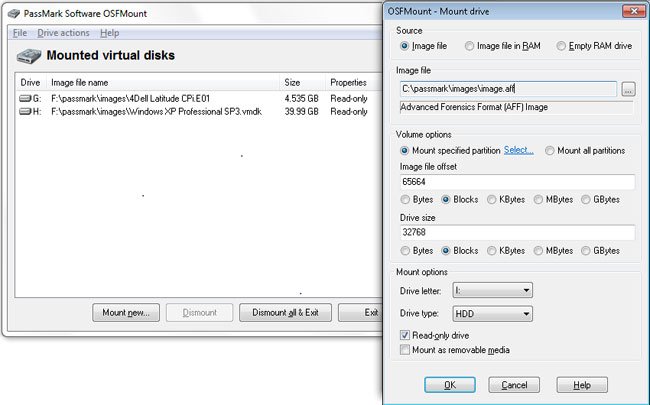Click the image file path input field
The height and width of the screenshot is (405, 650).
[509, 89]
